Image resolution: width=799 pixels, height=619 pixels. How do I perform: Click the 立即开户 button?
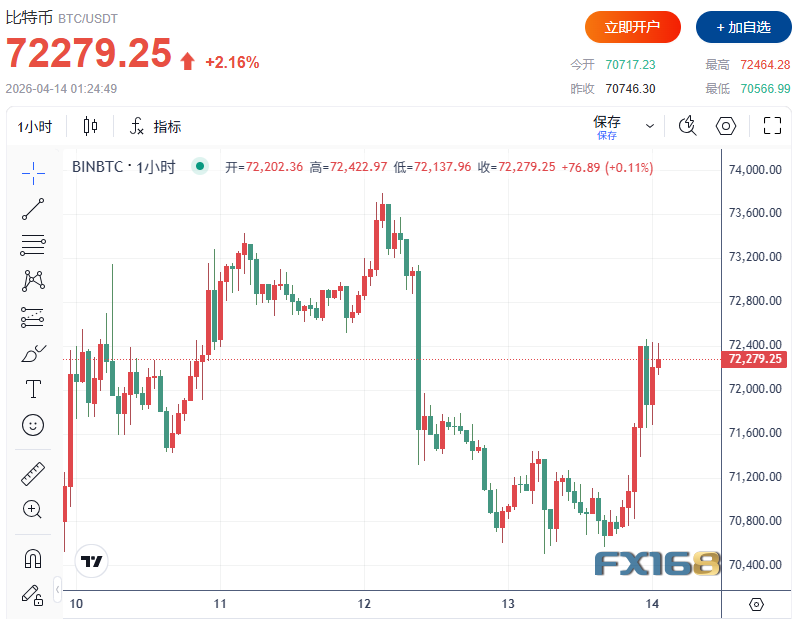coord(632,27)
